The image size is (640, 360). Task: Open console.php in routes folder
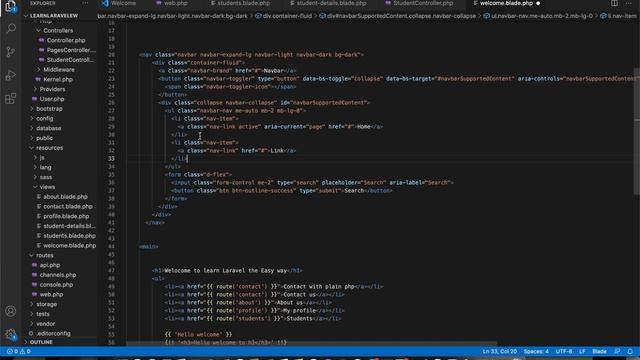[56, 285]
